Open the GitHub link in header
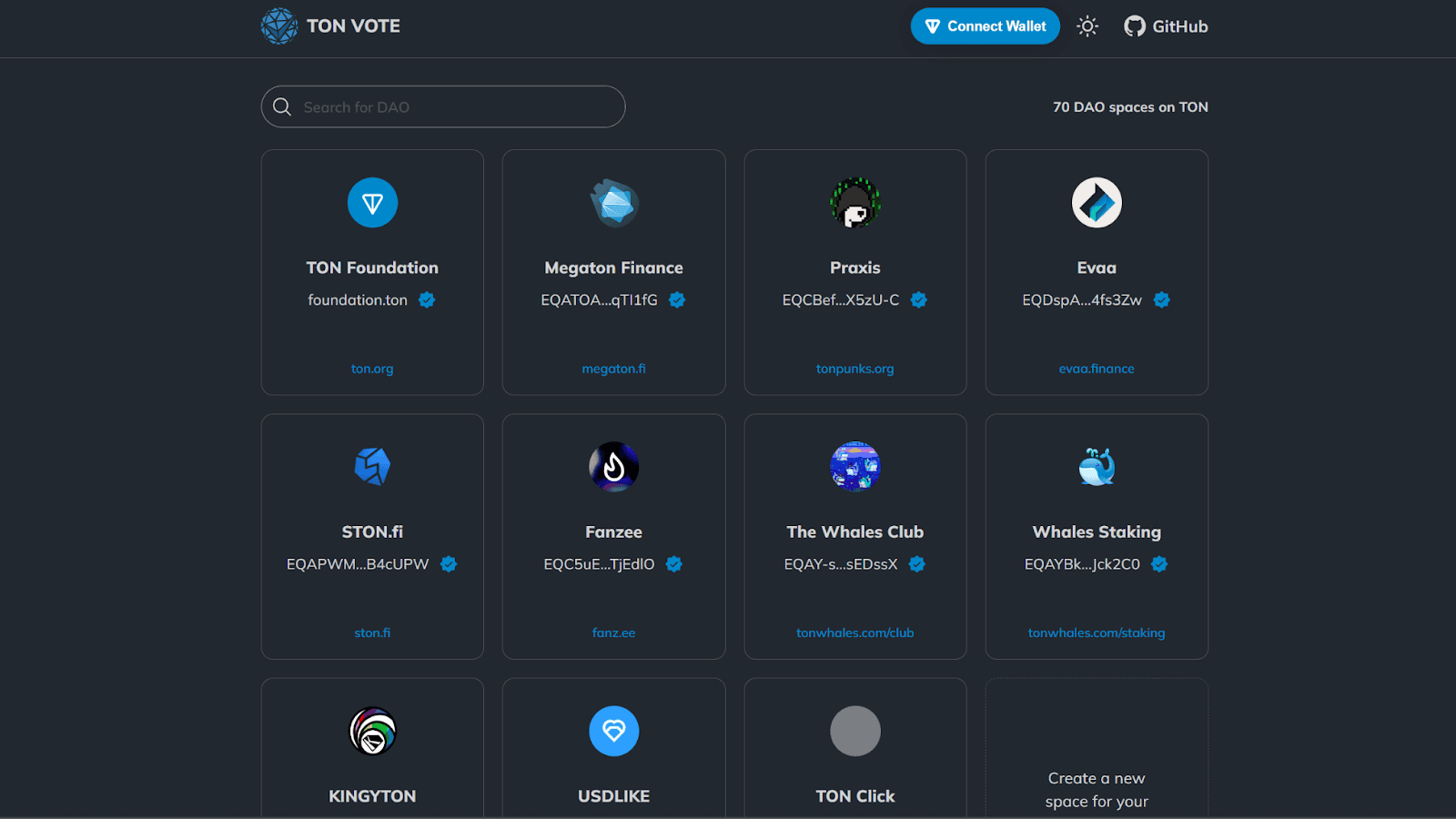The height and width of the screenshot is (819, 1456). (x=1166, y=26)
